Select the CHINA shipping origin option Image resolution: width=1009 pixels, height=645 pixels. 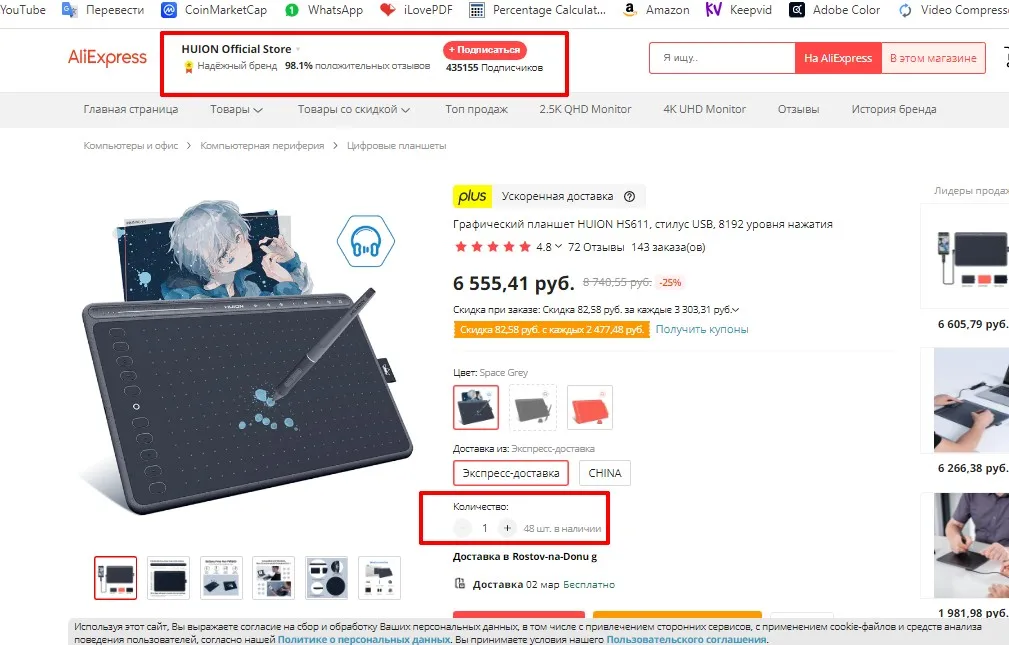(605, 473)
